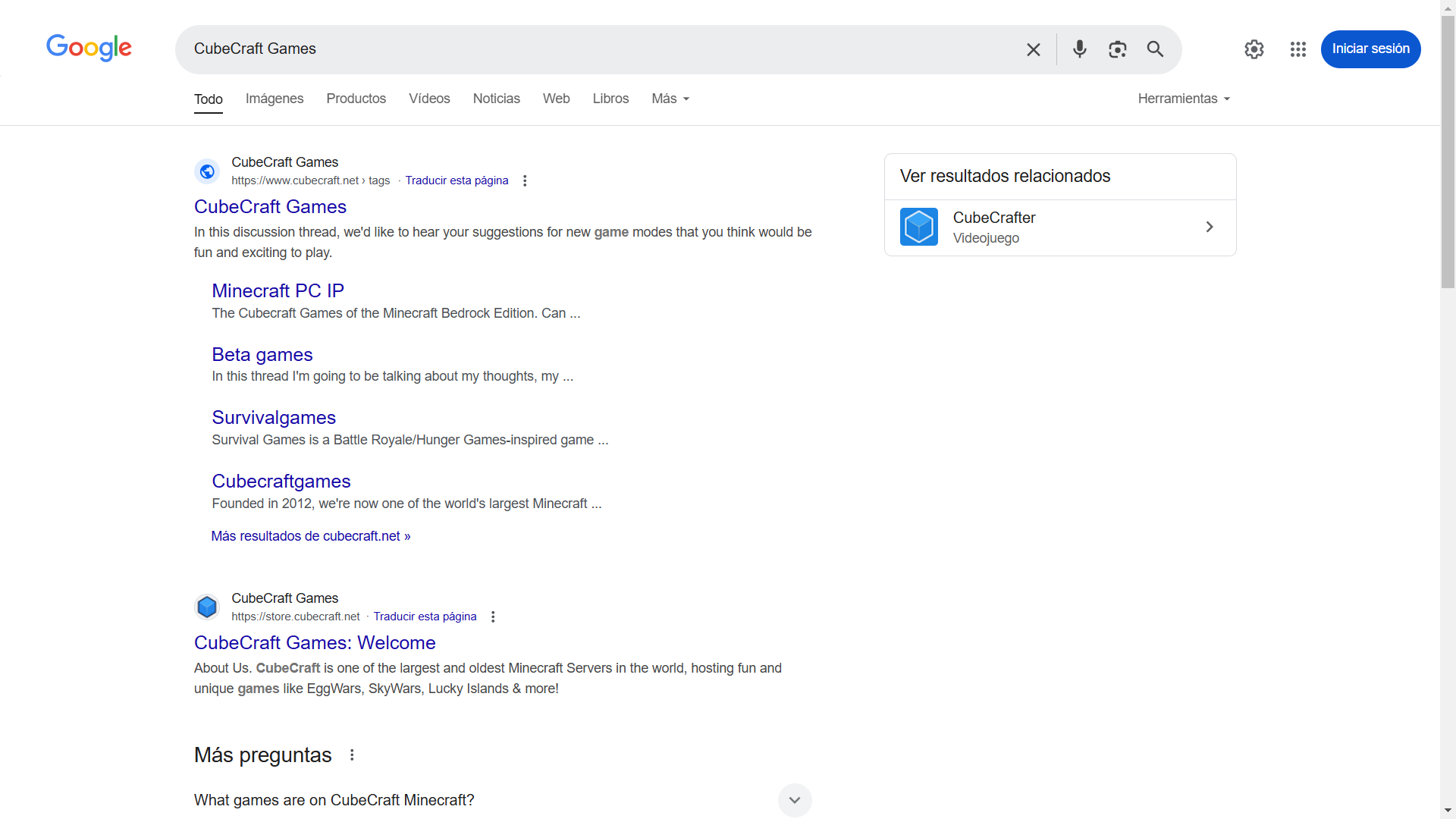
Task: Open the Survivalgames sitelink
Action: (x=274, y=417)
